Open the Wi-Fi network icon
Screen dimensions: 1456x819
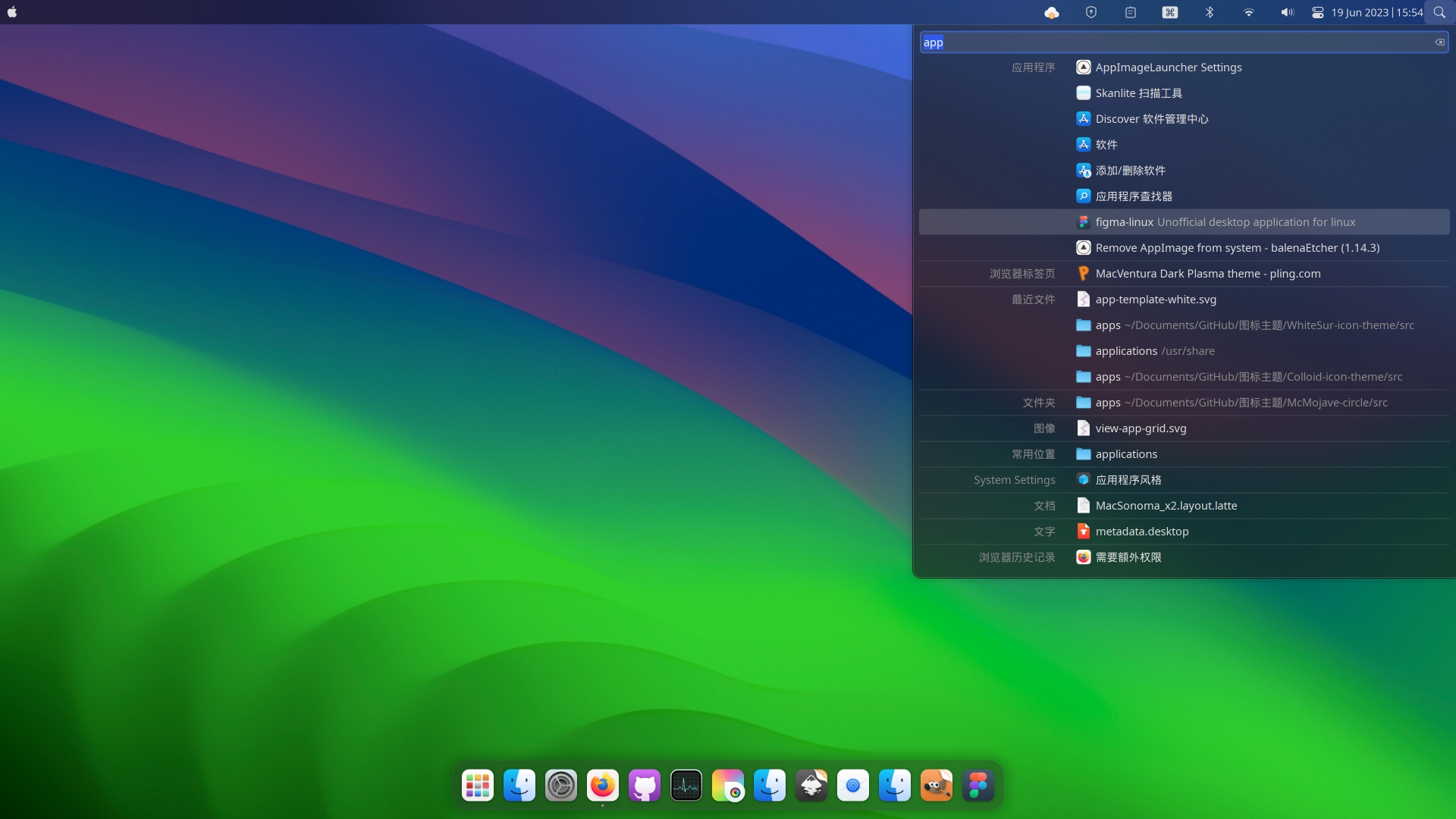(x=1249, y=12)
